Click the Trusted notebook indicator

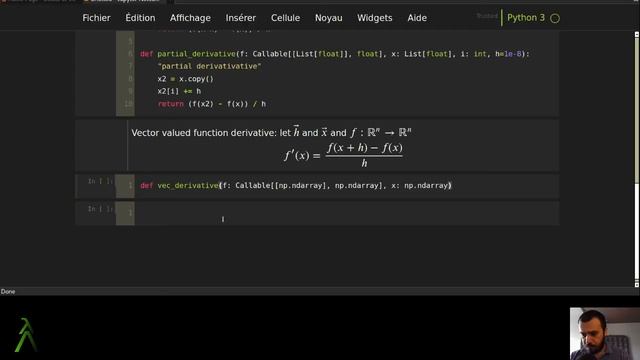(487, 16)
